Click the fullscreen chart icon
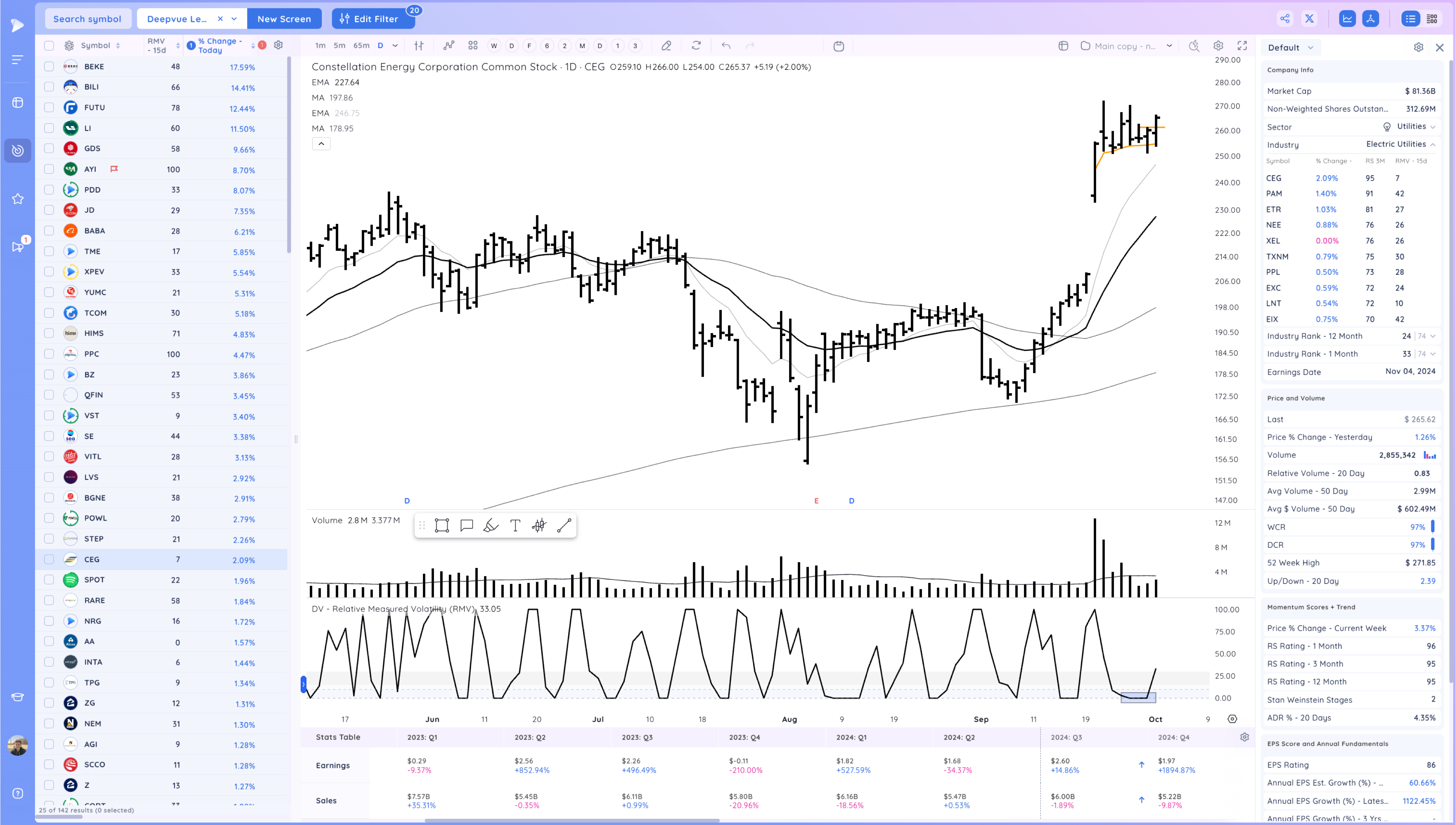The image size is (1456, 825). [1242, 46]
